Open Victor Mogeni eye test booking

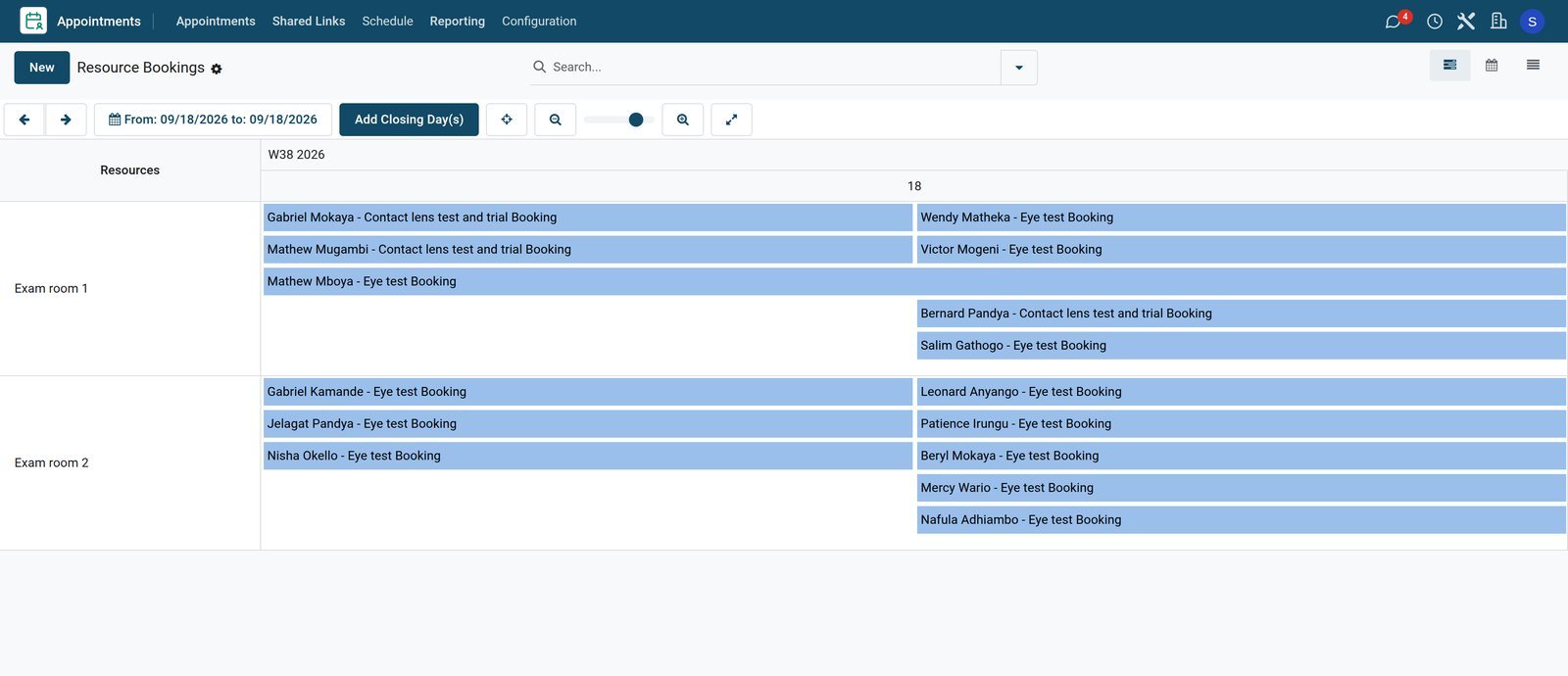[x=1242, y=250]
